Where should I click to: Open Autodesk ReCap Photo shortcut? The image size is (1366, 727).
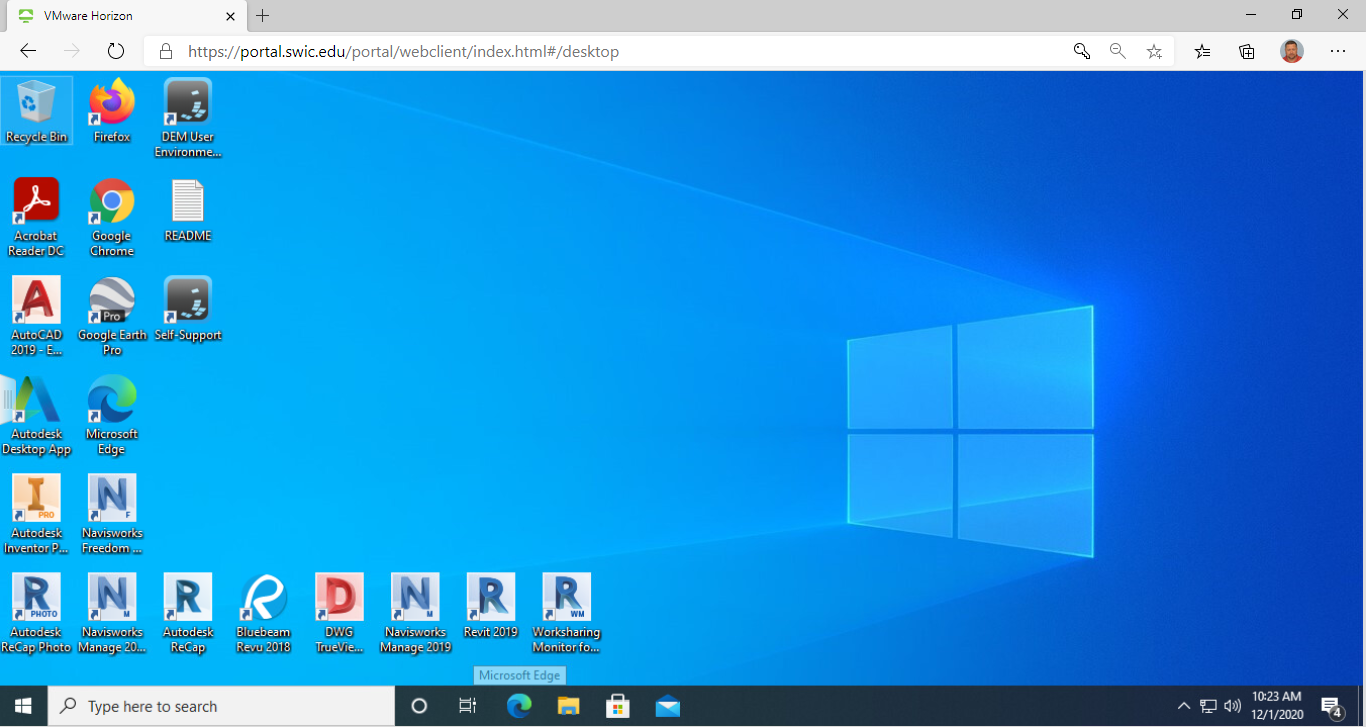pos(37,598)
